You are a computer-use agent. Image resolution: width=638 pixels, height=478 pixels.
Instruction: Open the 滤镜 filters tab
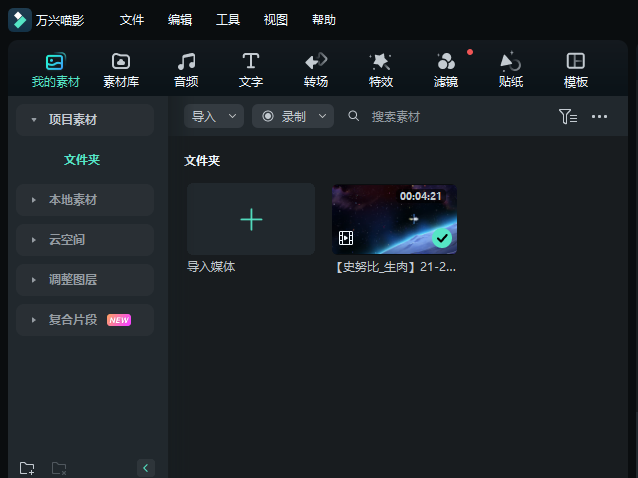click(x=446, y=70)
